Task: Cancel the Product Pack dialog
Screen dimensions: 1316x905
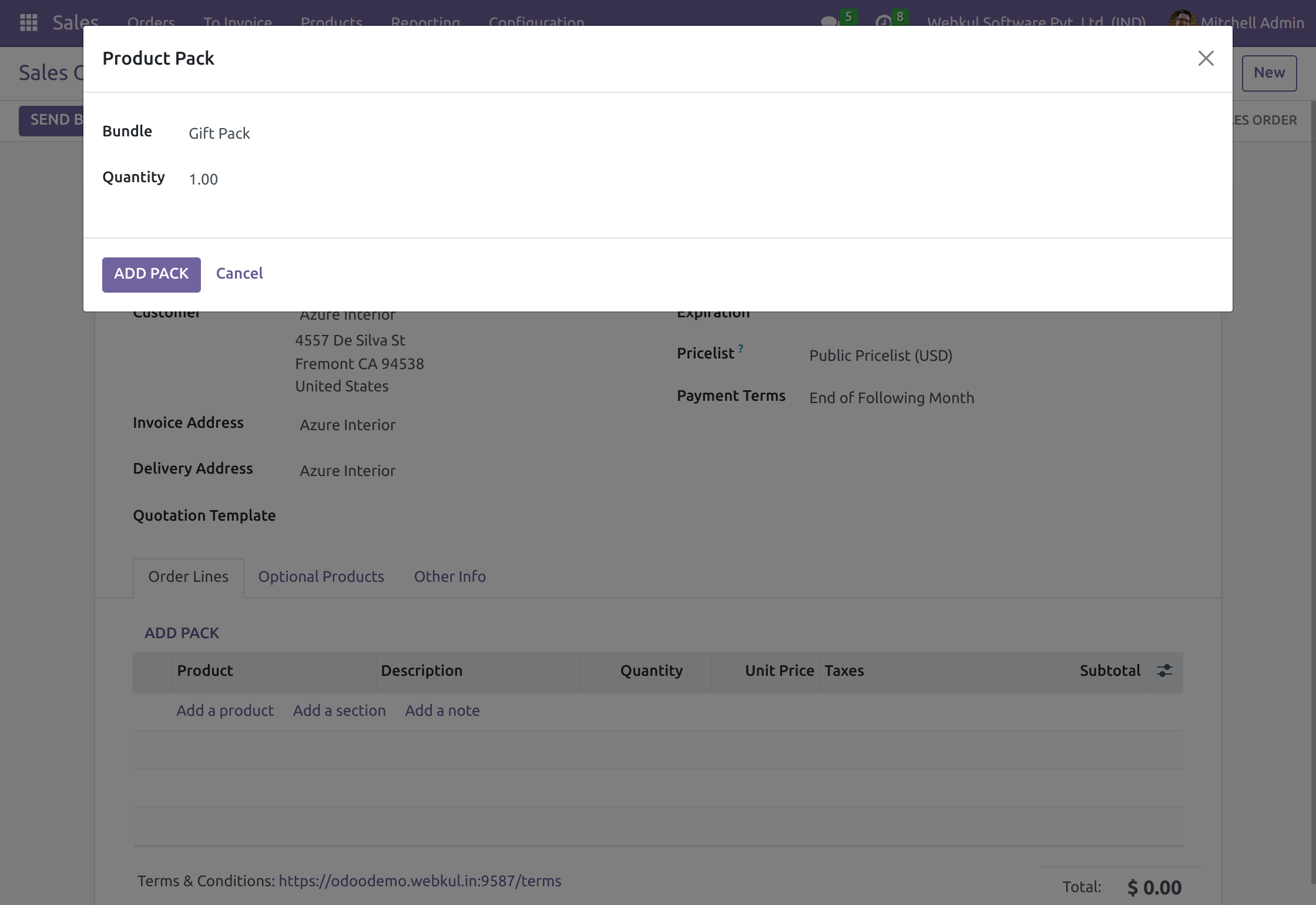Action: tap(239, 273)
